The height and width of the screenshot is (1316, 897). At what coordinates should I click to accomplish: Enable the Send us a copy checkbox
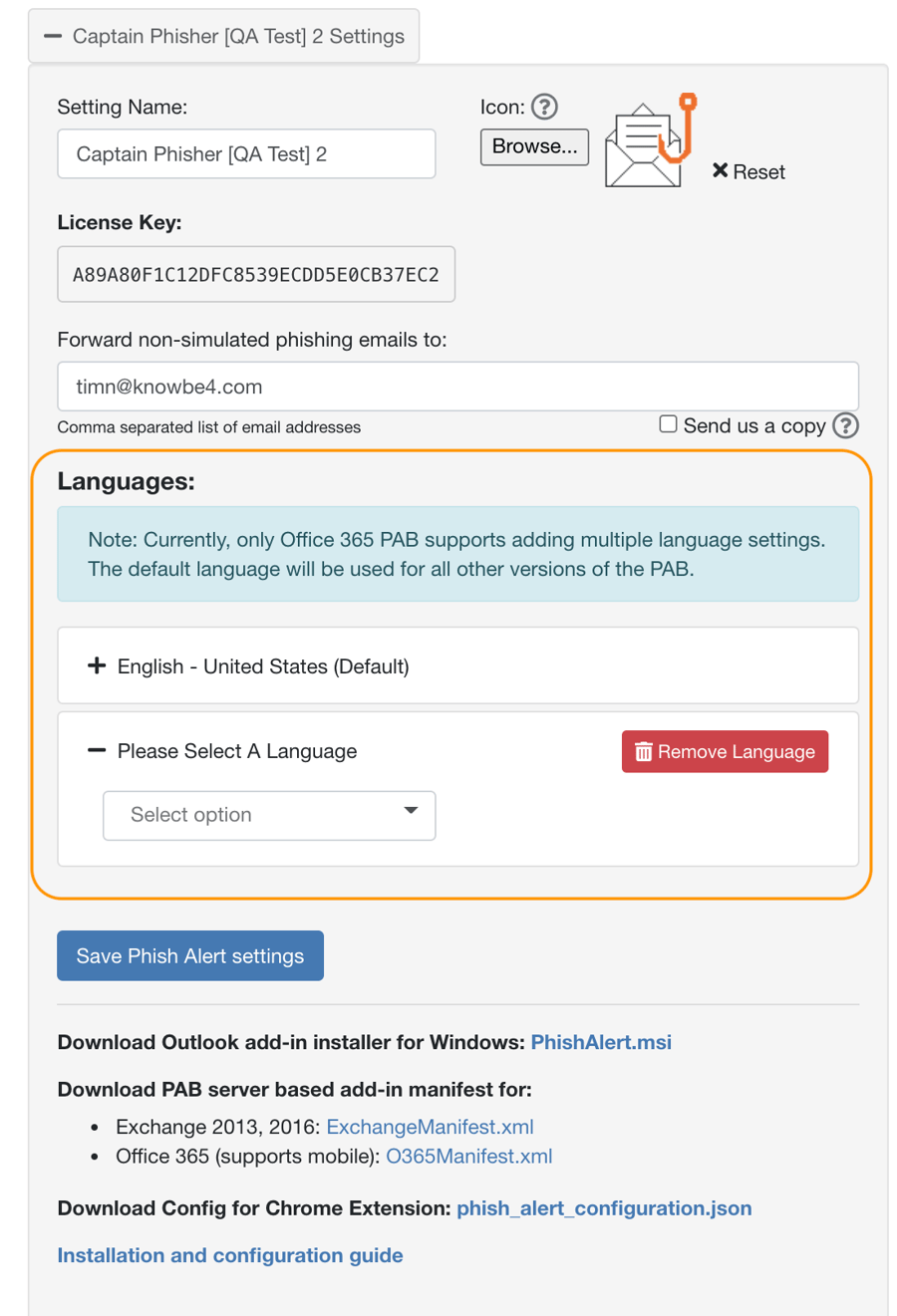coord(668,423)
